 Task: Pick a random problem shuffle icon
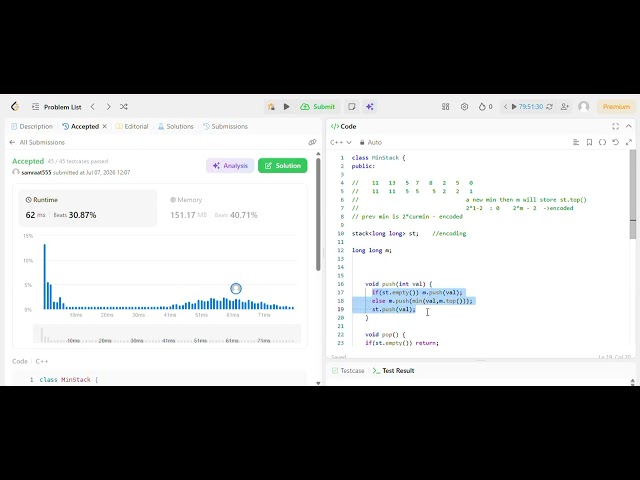(x=124, y=107)
